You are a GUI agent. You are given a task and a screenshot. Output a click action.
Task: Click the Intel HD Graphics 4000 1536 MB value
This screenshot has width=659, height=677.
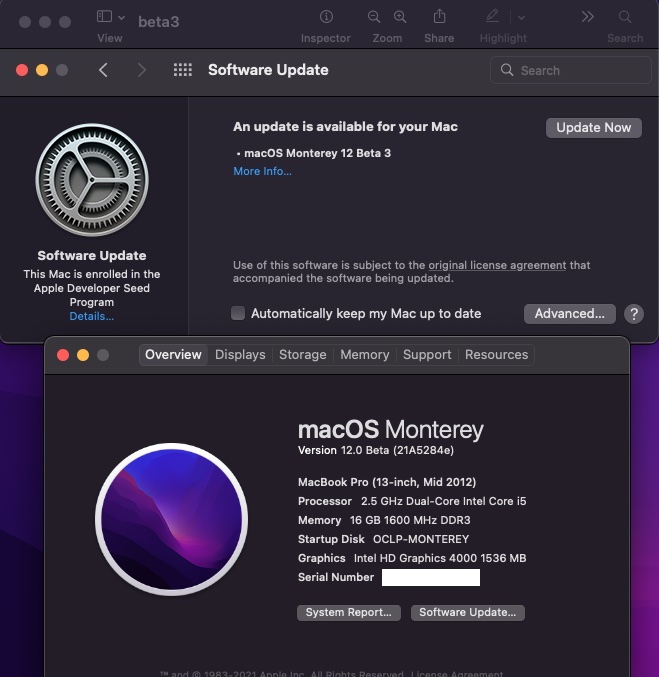click(440, 558)
